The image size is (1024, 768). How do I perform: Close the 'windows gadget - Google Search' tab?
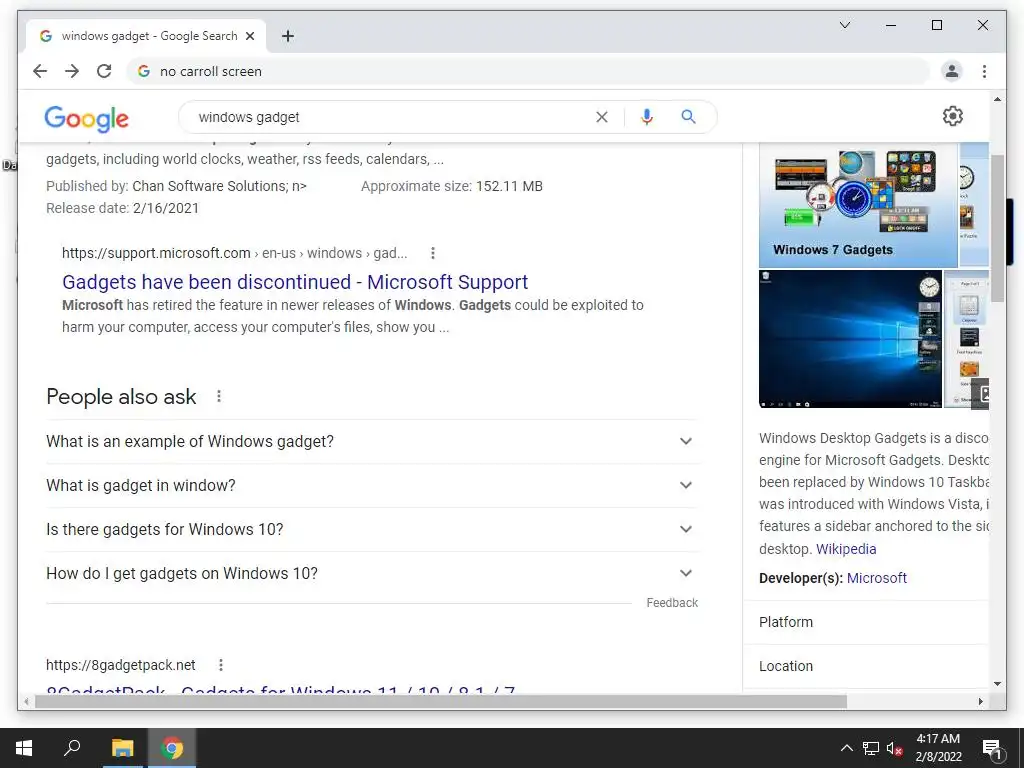click(x=249, y=36)
